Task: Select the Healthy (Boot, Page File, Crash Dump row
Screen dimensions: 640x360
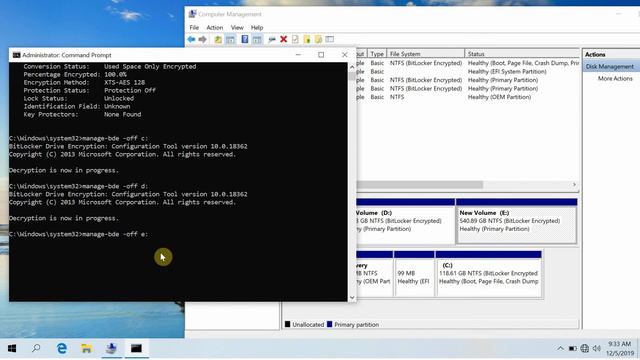Action: click(x=467, y=63)
